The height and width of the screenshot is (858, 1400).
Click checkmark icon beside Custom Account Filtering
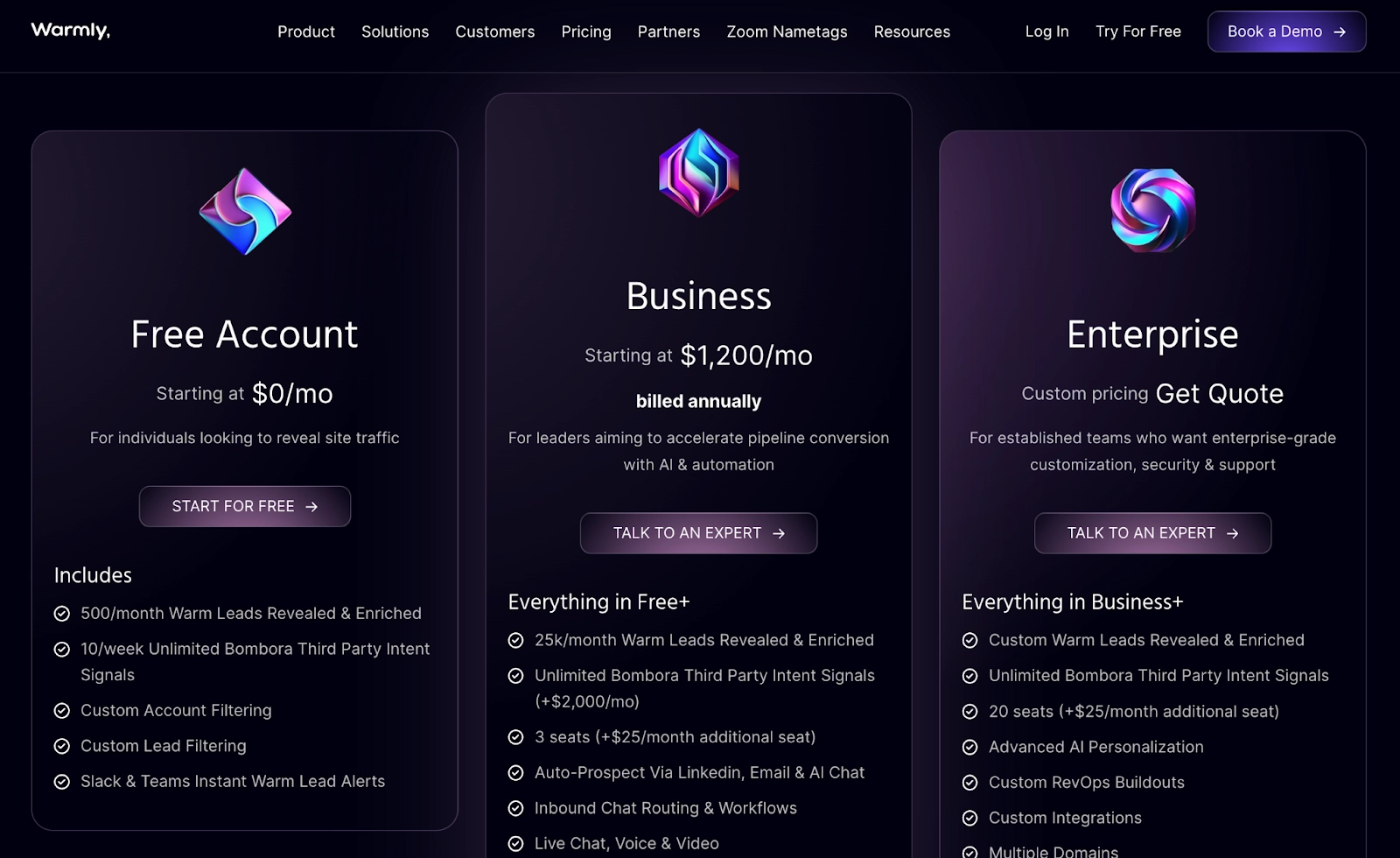click(x=62, y=711)
